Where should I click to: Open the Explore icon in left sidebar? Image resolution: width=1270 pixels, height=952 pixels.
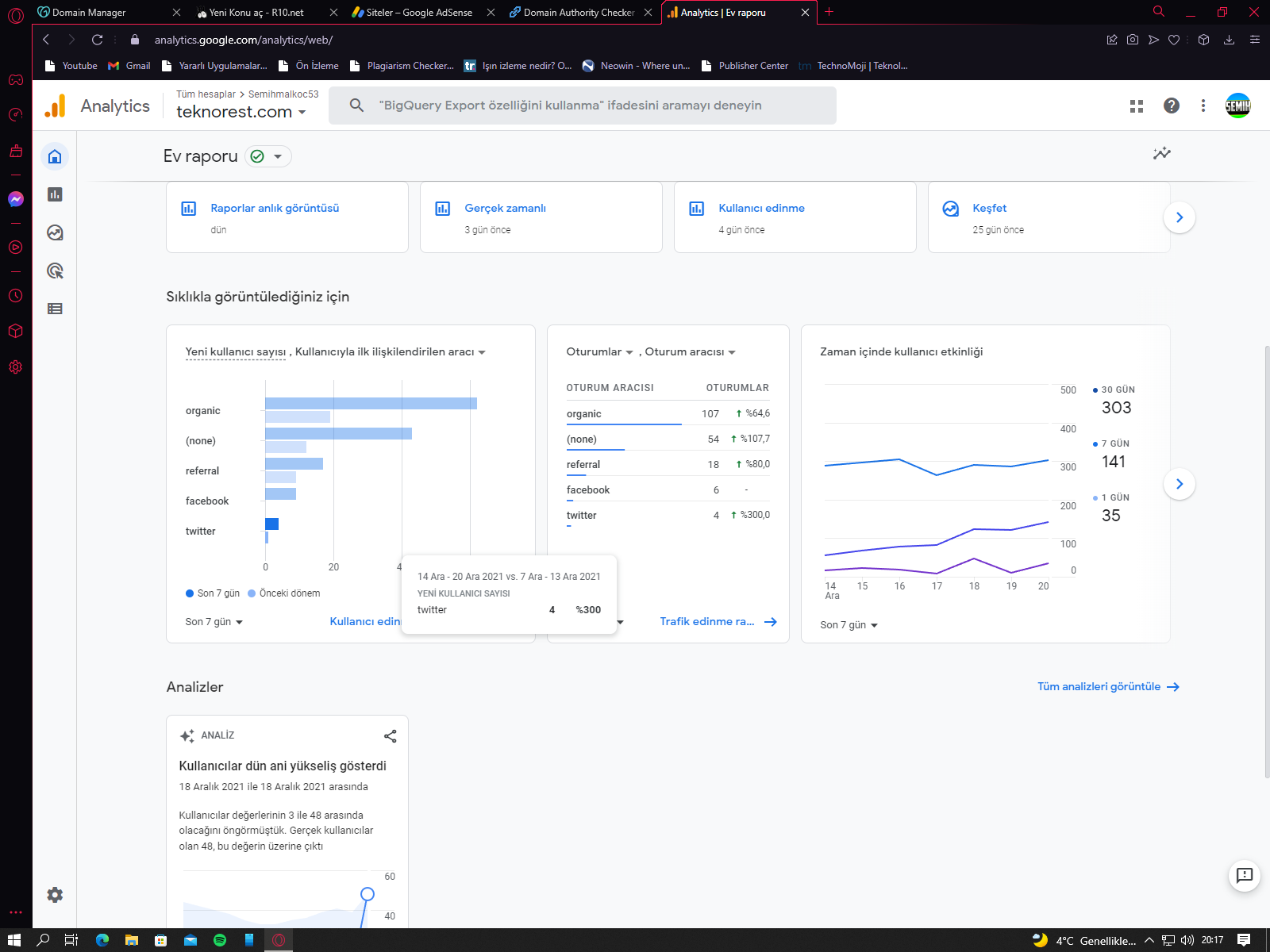[55, 232]
